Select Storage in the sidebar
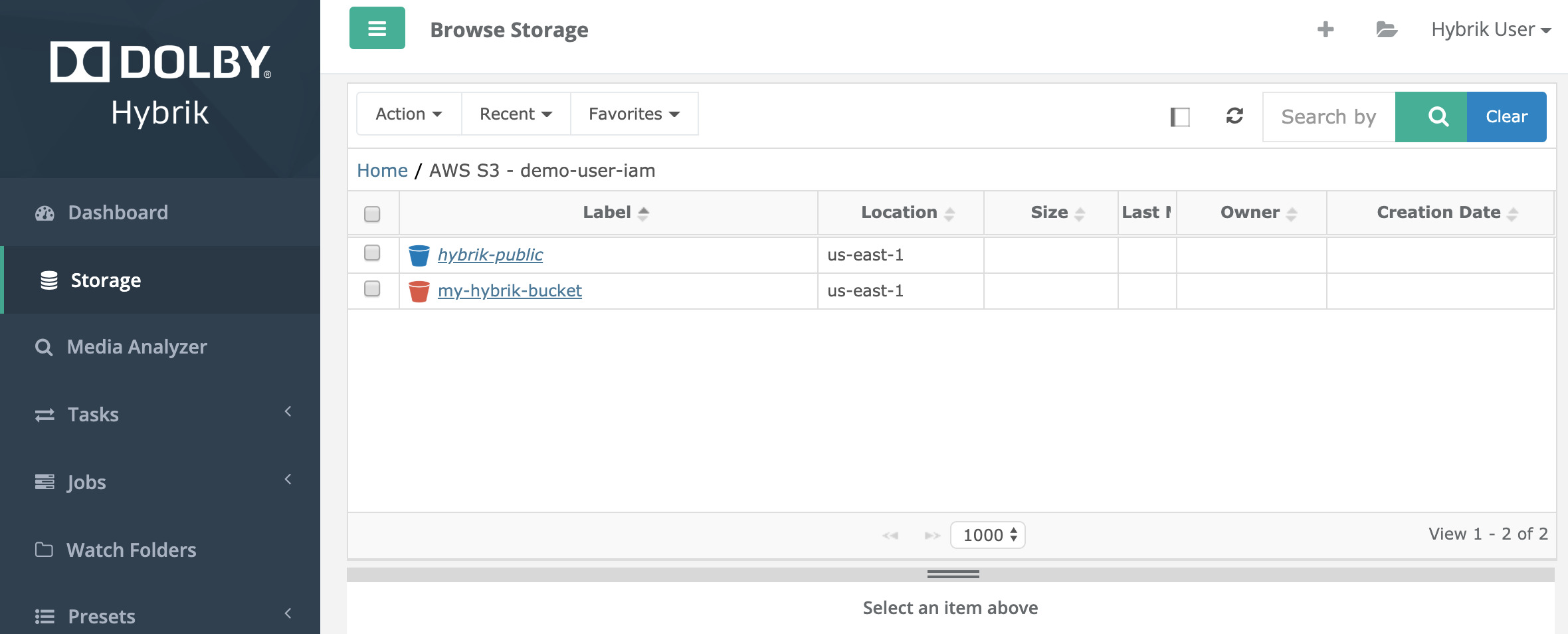This screenshot has height=634, width=1568. 160,280
